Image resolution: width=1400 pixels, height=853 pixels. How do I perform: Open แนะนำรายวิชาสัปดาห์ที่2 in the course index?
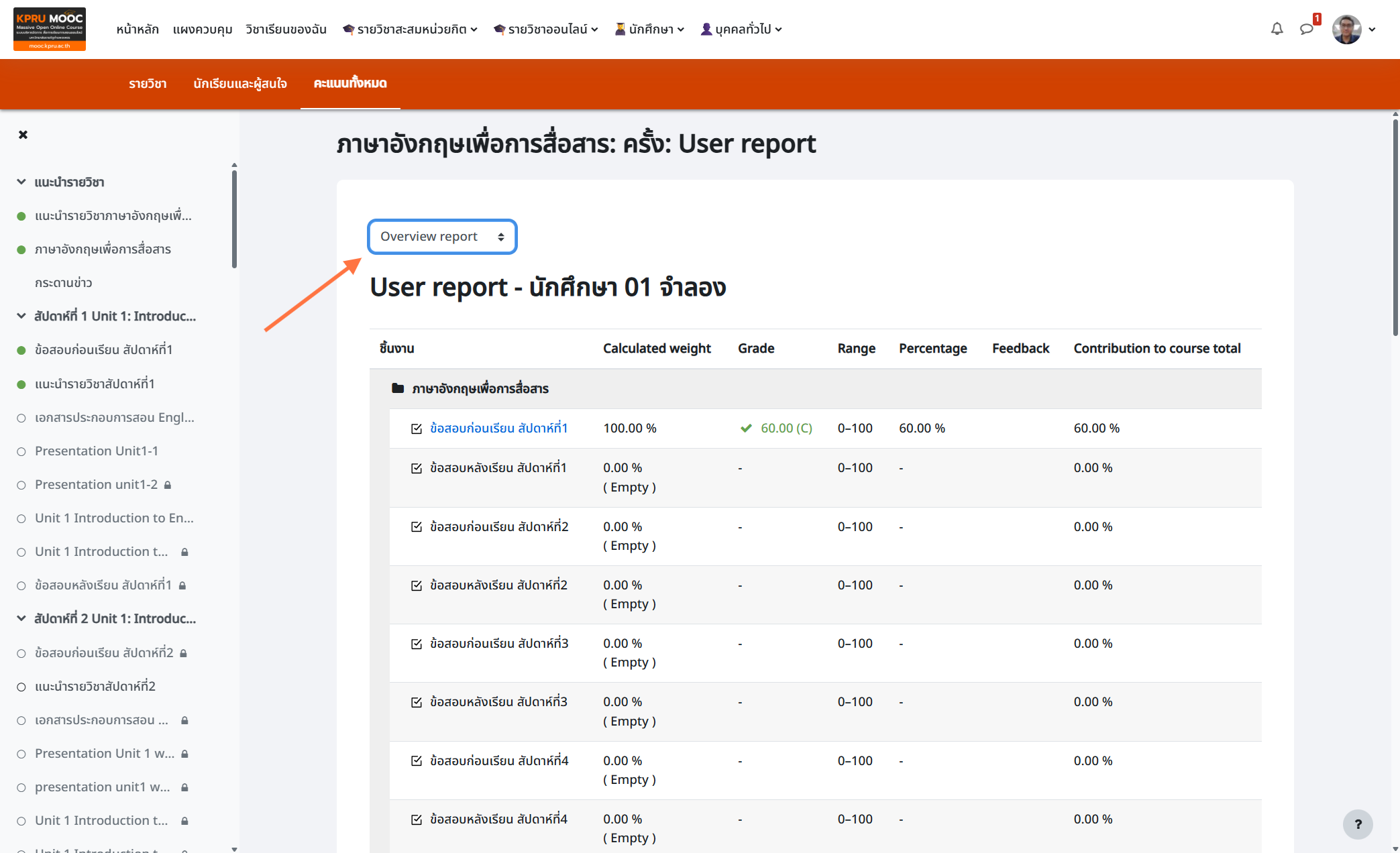click(x=95, y=687)
